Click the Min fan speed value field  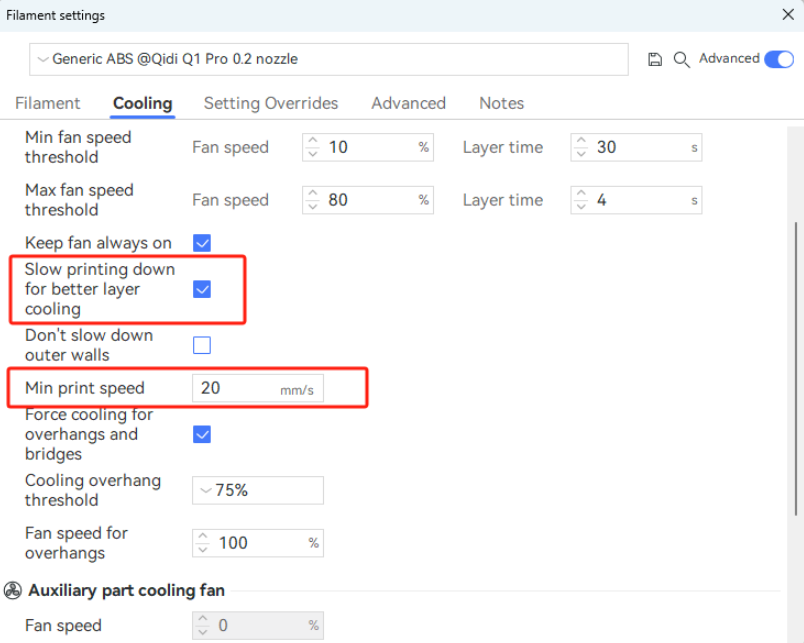[x=368, y=148]
